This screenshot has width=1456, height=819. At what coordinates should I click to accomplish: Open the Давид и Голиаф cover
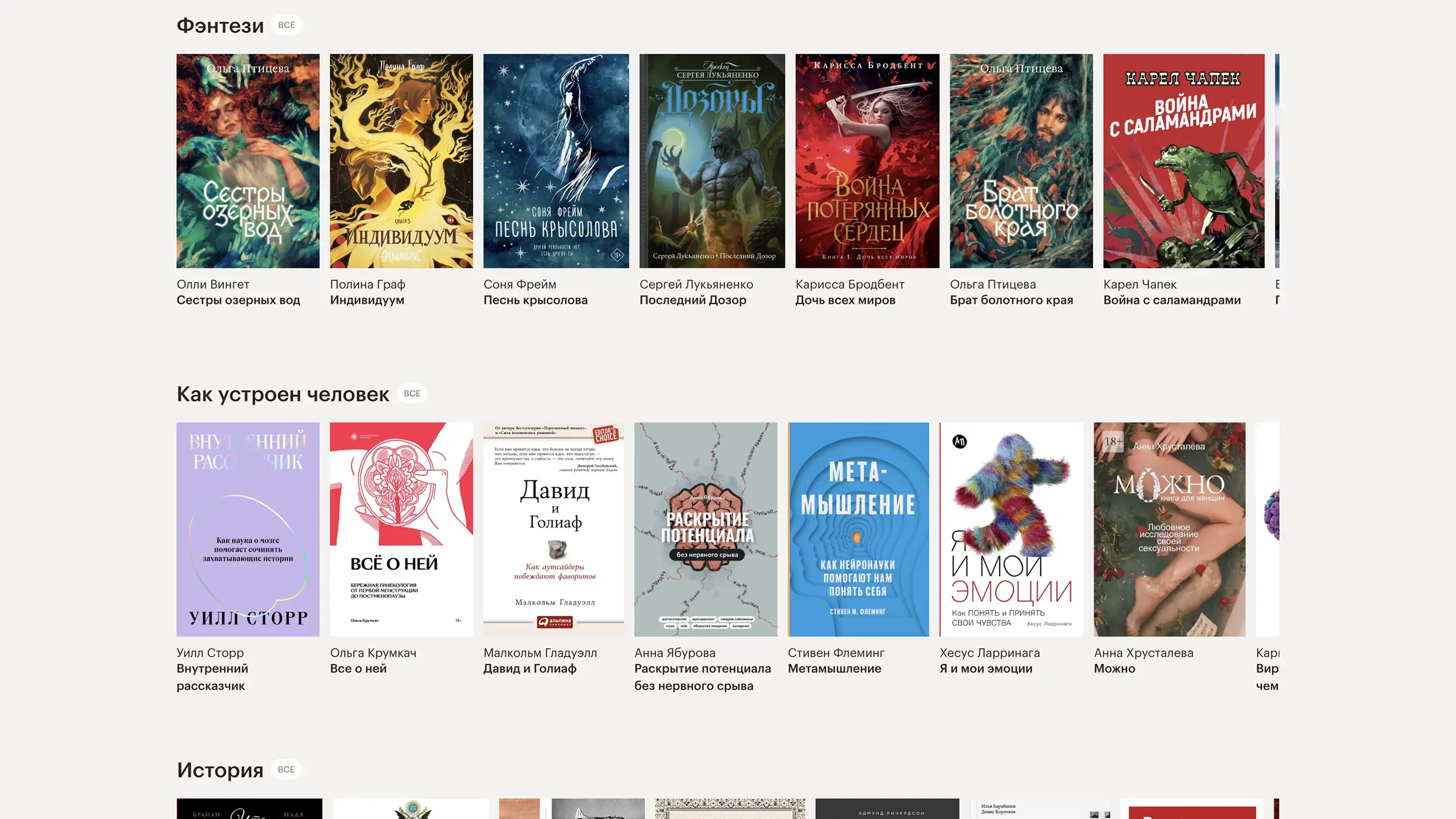coord(554,529)
